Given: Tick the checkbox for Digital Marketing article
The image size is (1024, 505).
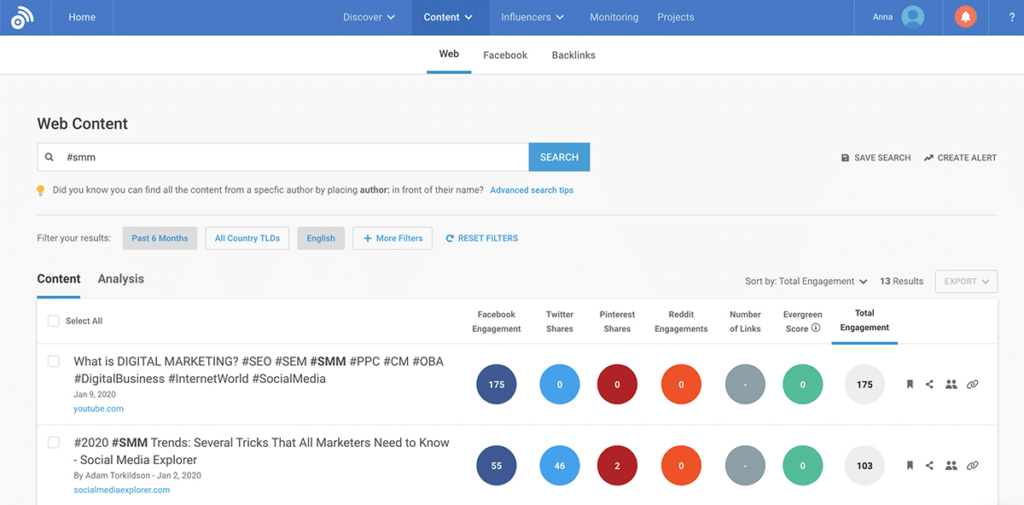Looking at the screenshot, I should [x=54, y=361].
